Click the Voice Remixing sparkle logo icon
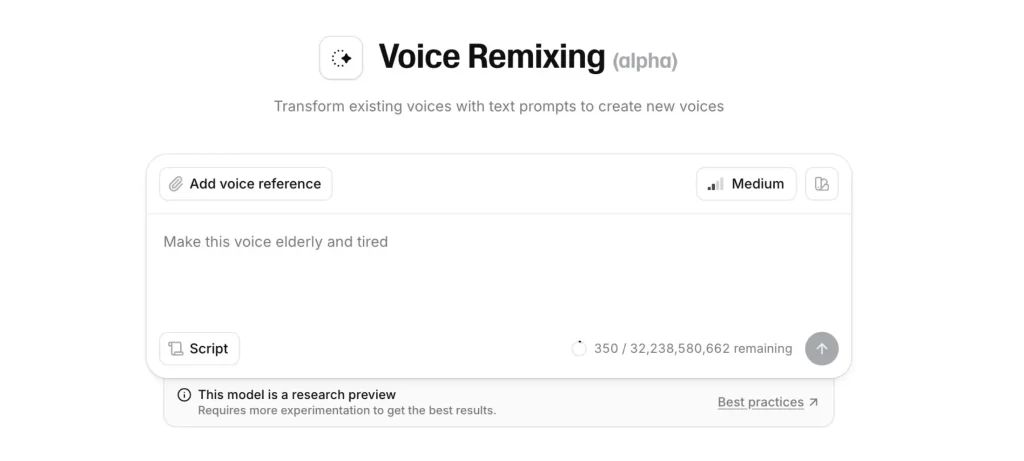The width and height of the screenshot is (1024, 461). tap(341, 58)
